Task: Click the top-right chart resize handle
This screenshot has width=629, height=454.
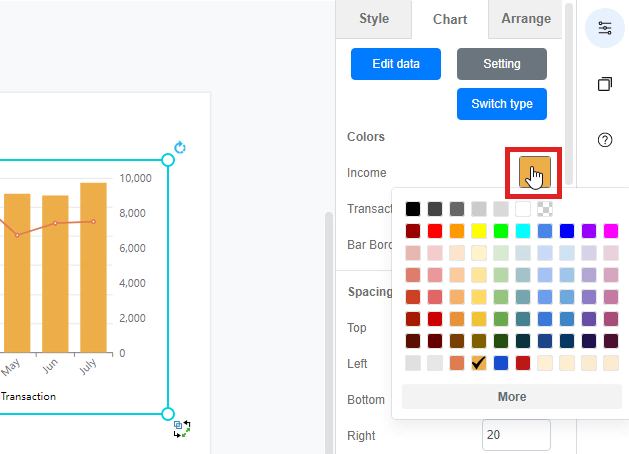Action: pos(168,160)
